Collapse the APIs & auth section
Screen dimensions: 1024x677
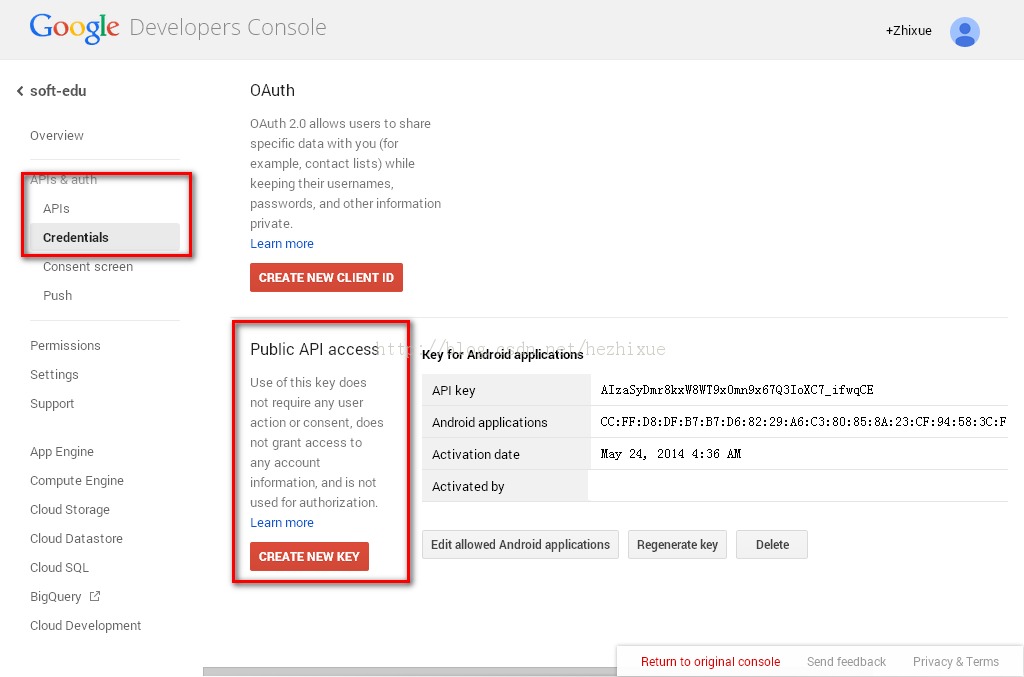pyautogui.click(x=63, y=180)
